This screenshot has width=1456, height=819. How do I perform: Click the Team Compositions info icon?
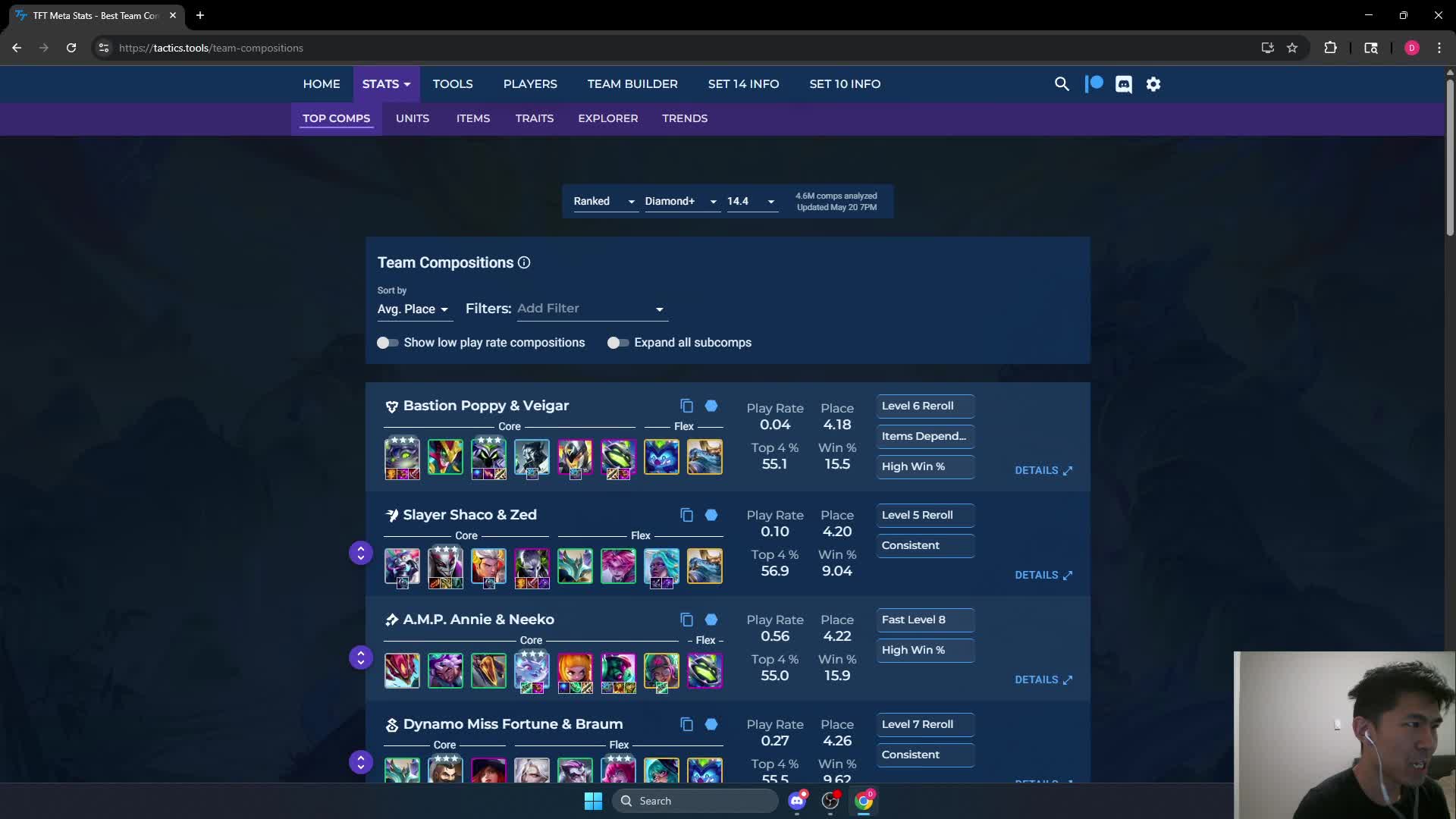[524, 262]
